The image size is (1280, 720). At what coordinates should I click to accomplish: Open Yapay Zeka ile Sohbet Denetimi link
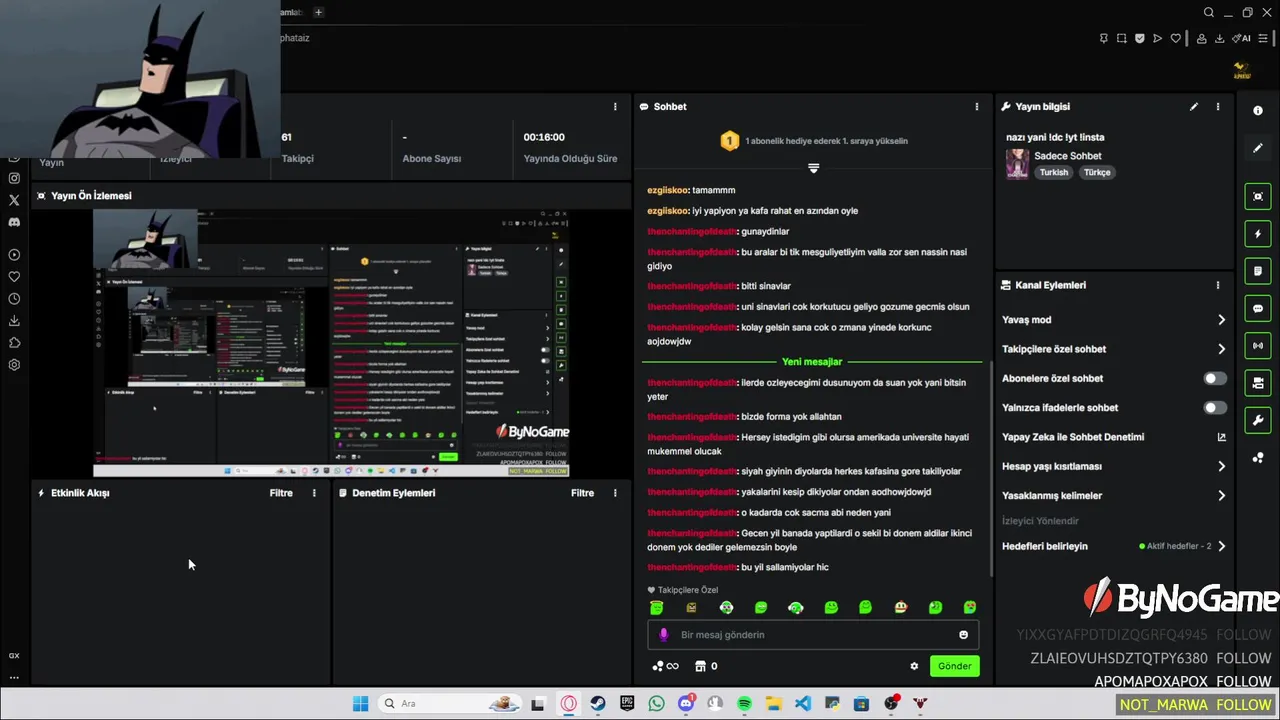(x=1114, y=437)
